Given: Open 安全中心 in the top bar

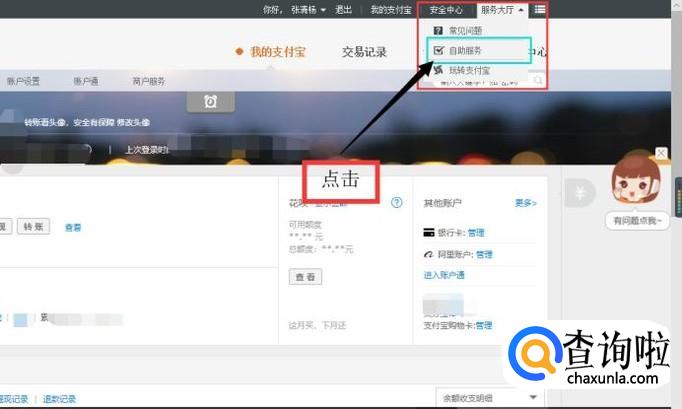Looking at the screenshot, I should point(446,10).
